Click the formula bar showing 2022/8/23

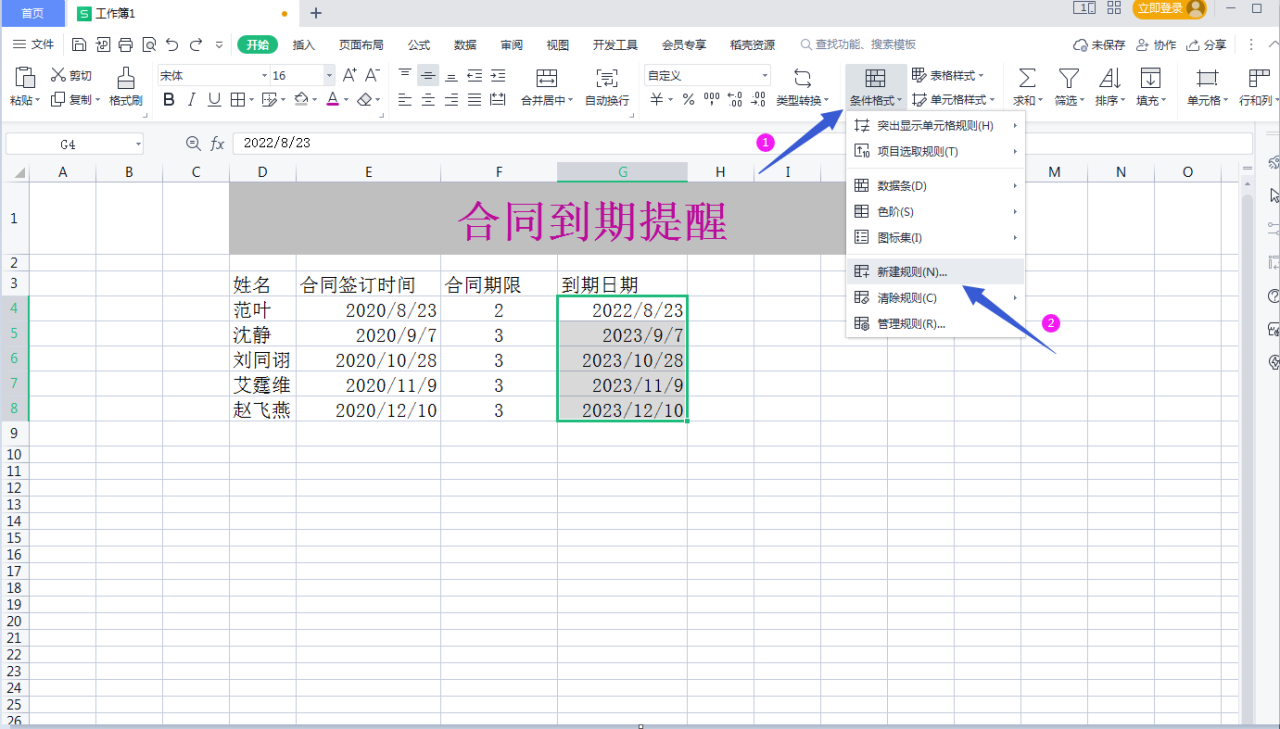click(741, 143)
